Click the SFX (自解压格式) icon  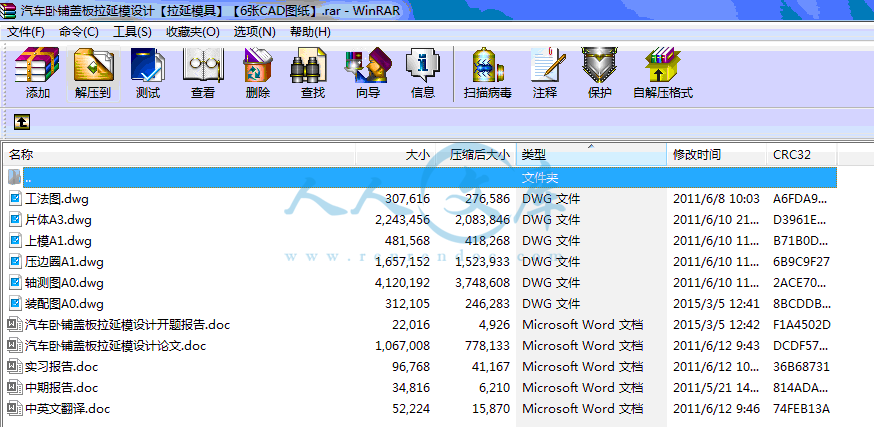(663, 65)
